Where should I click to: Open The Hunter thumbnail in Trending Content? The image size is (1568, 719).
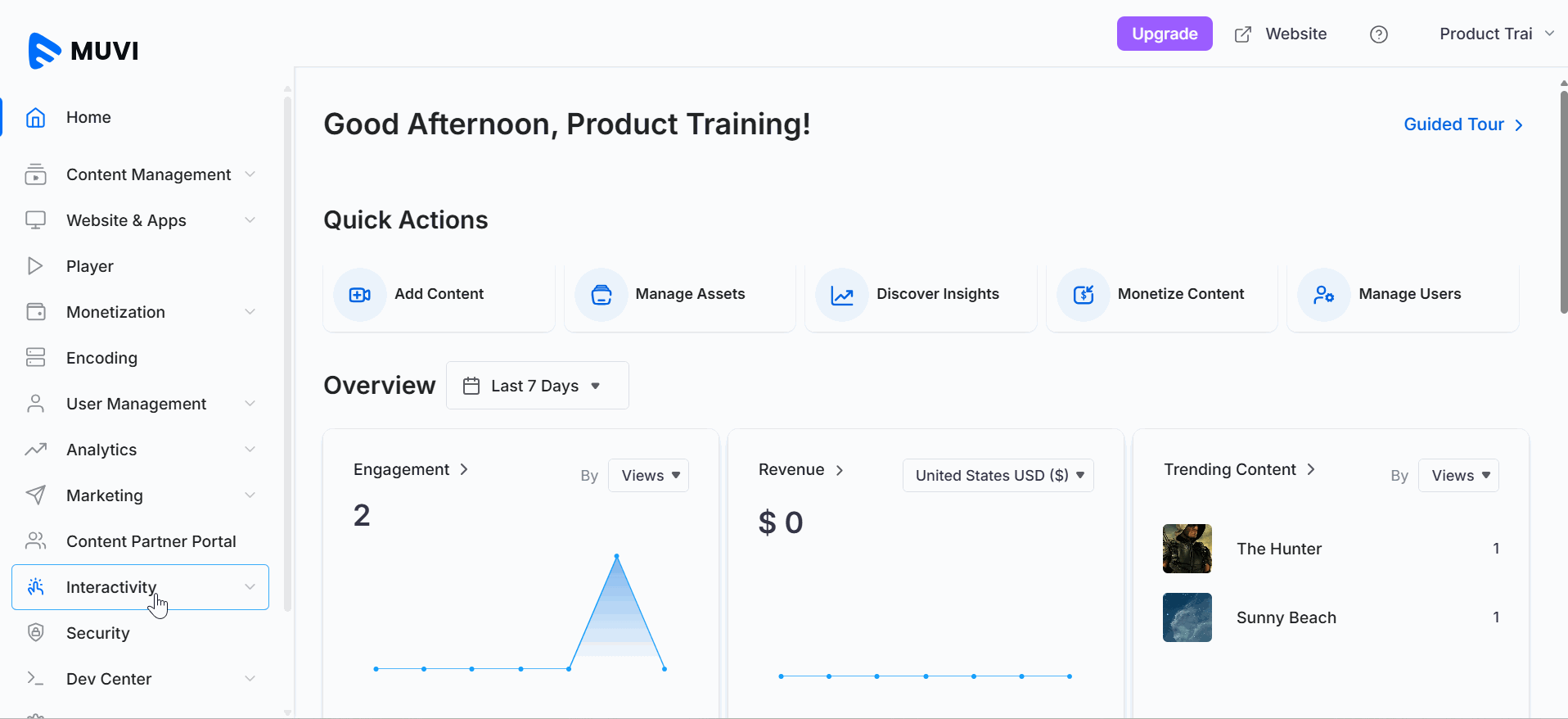click(1187, 549)
